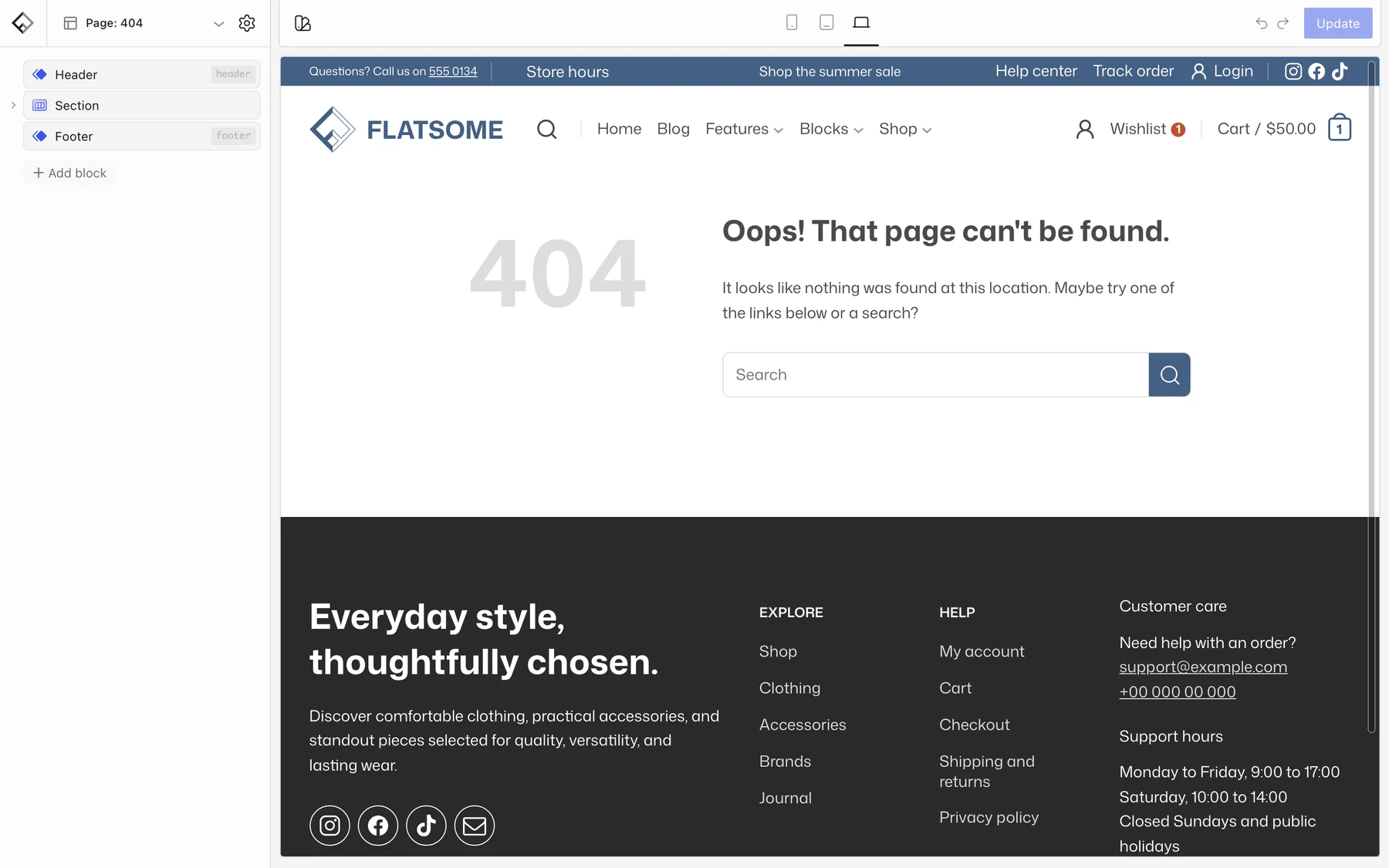Image resolution: width=1389 pixels, height=868 pixels.
Task: Select the Header block row
Action: 142,74
